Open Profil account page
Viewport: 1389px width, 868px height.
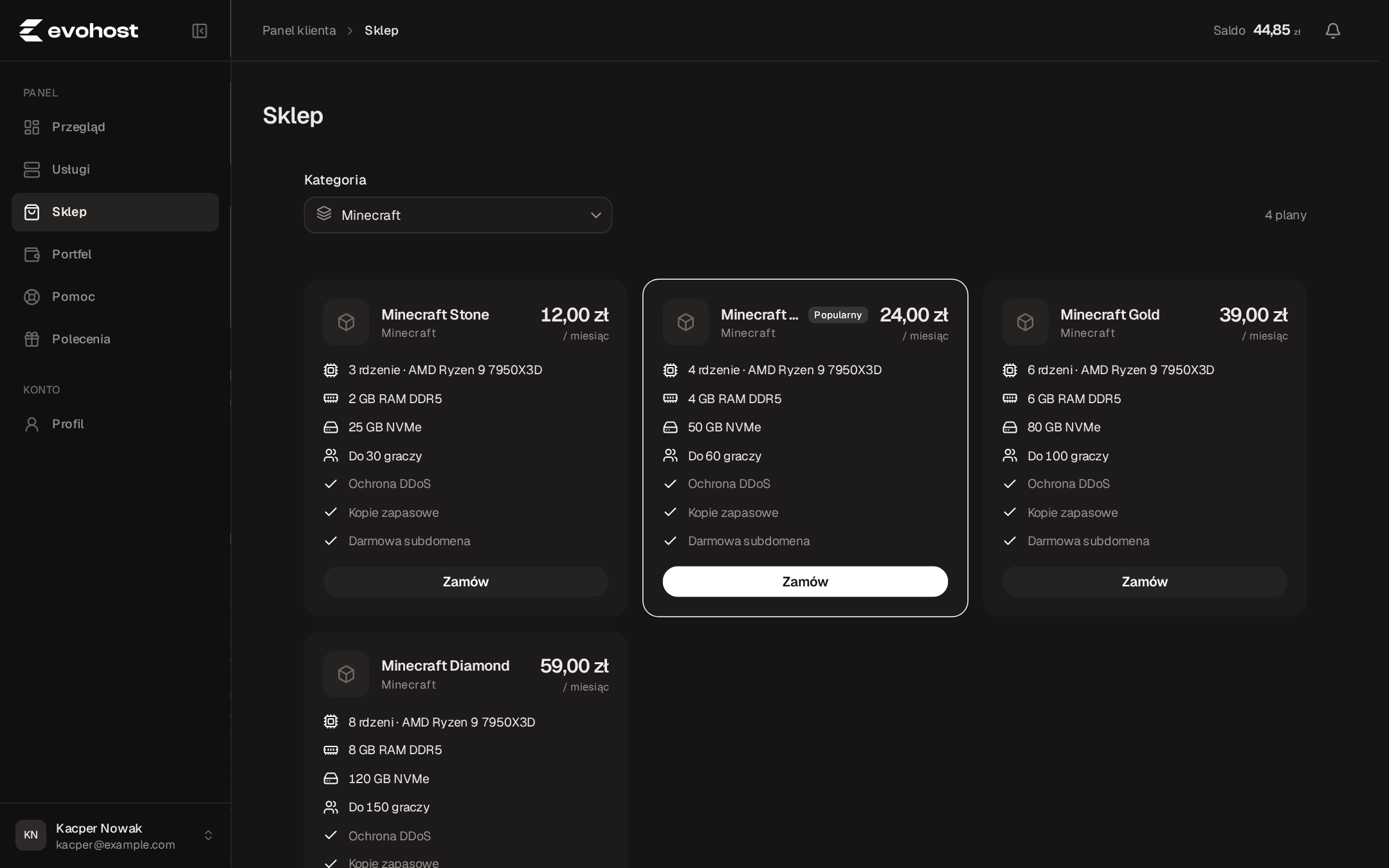115,424
